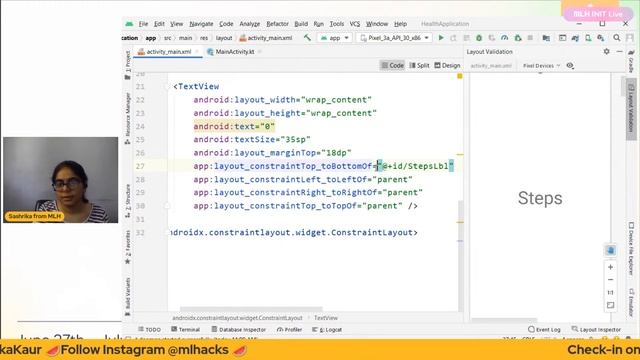The image size is (640, 360).
Task: Click Zoom In plus in preview
Action: pos(610,267)
